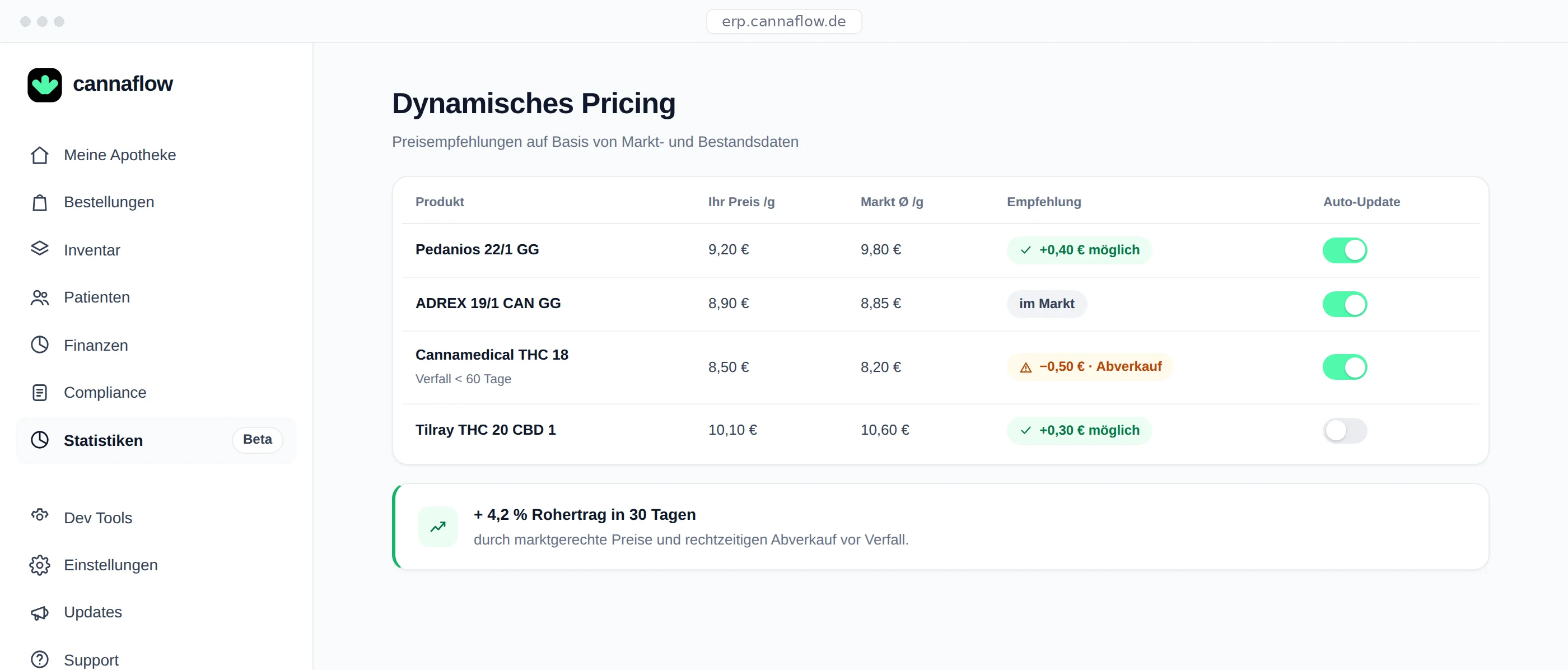Click the Empfehlung column header

[1044, 202]
